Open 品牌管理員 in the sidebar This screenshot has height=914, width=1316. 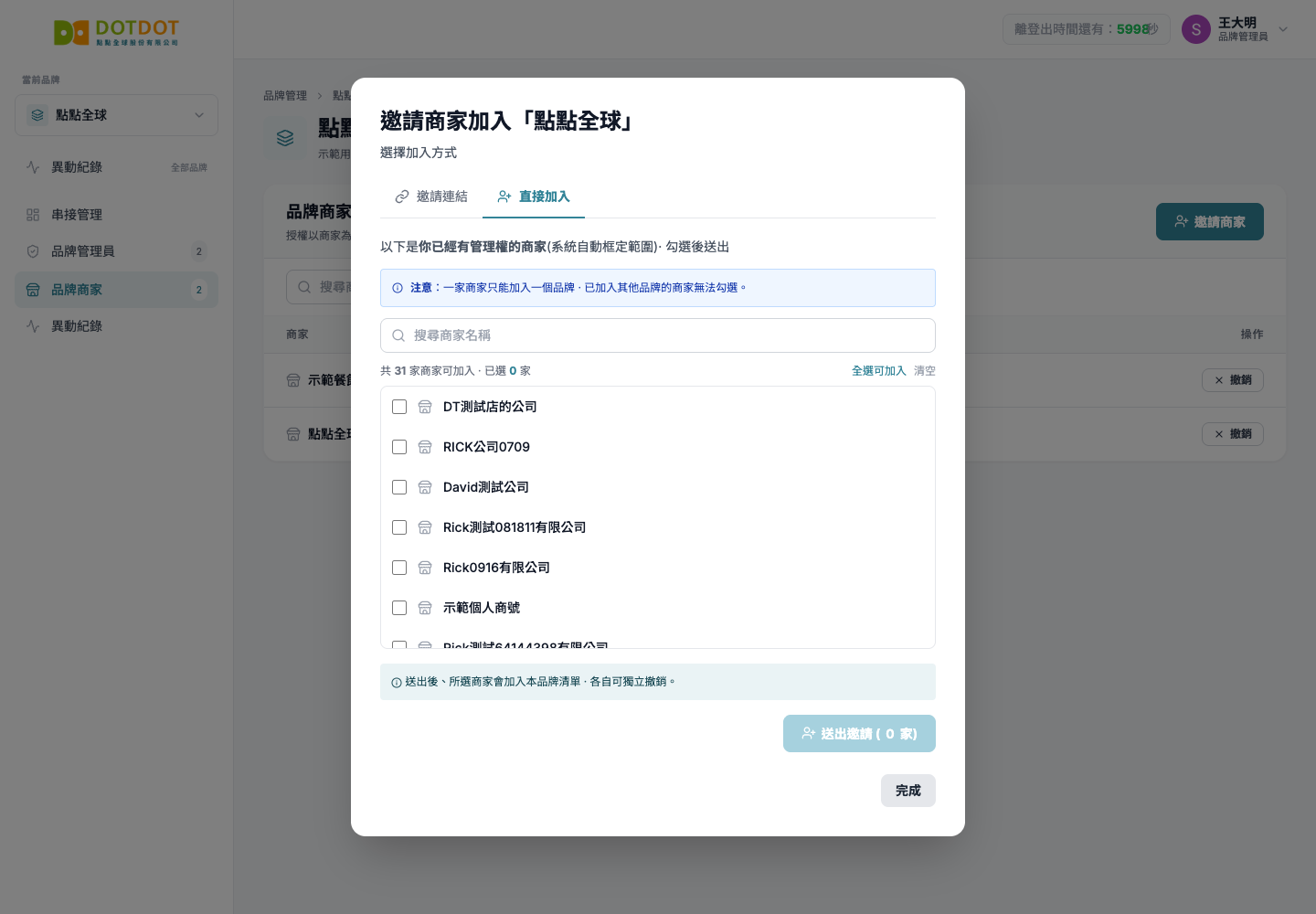116,251
